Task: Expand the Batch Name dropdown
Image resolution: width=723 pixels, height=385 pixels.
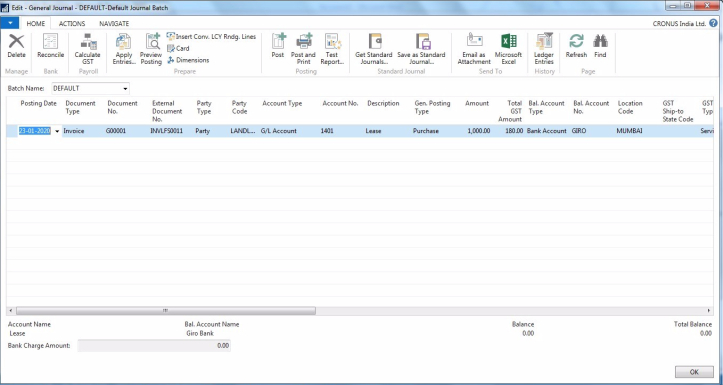Action: (x=125, y=89)
